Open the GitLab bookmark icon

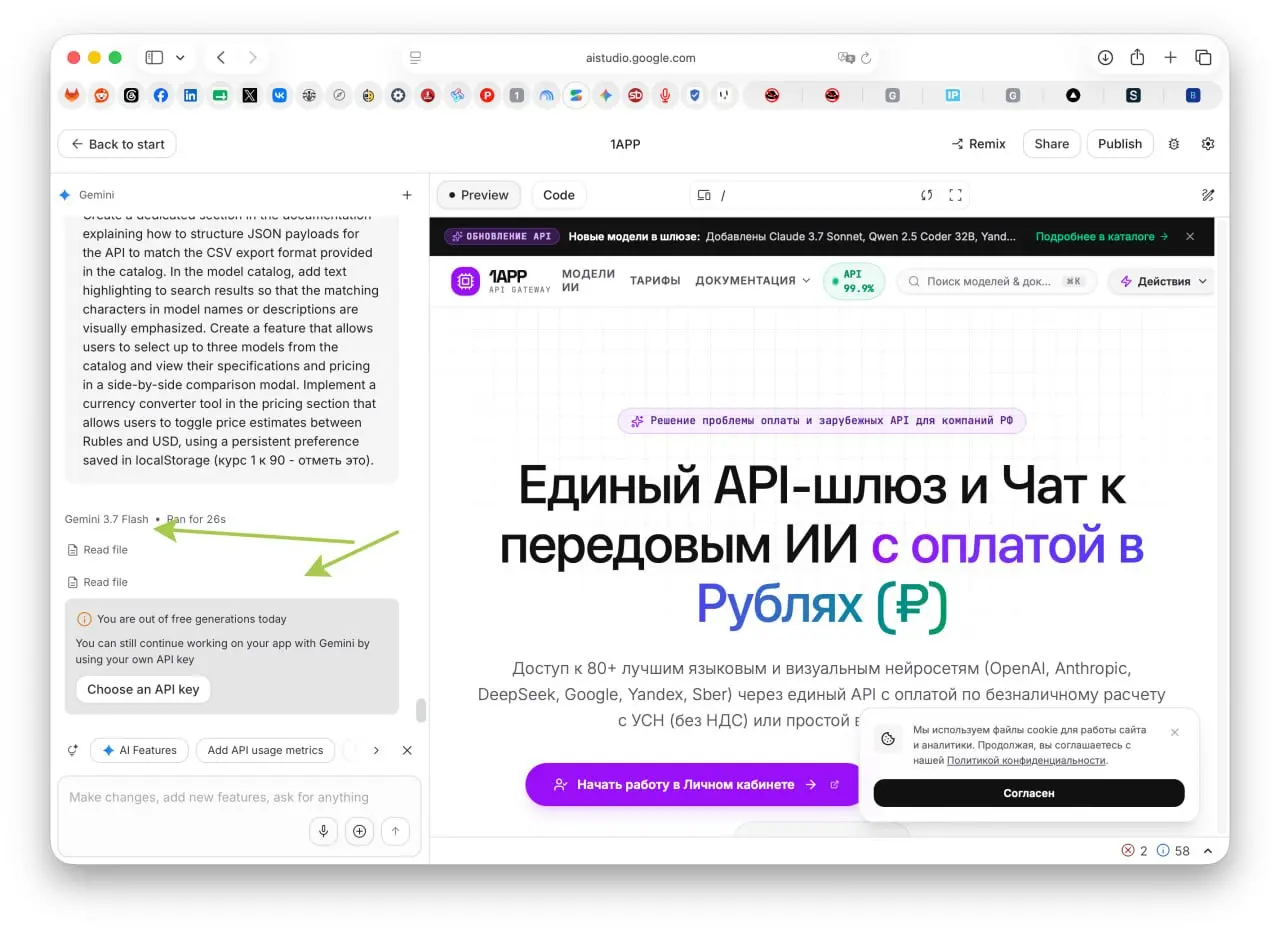72,96
